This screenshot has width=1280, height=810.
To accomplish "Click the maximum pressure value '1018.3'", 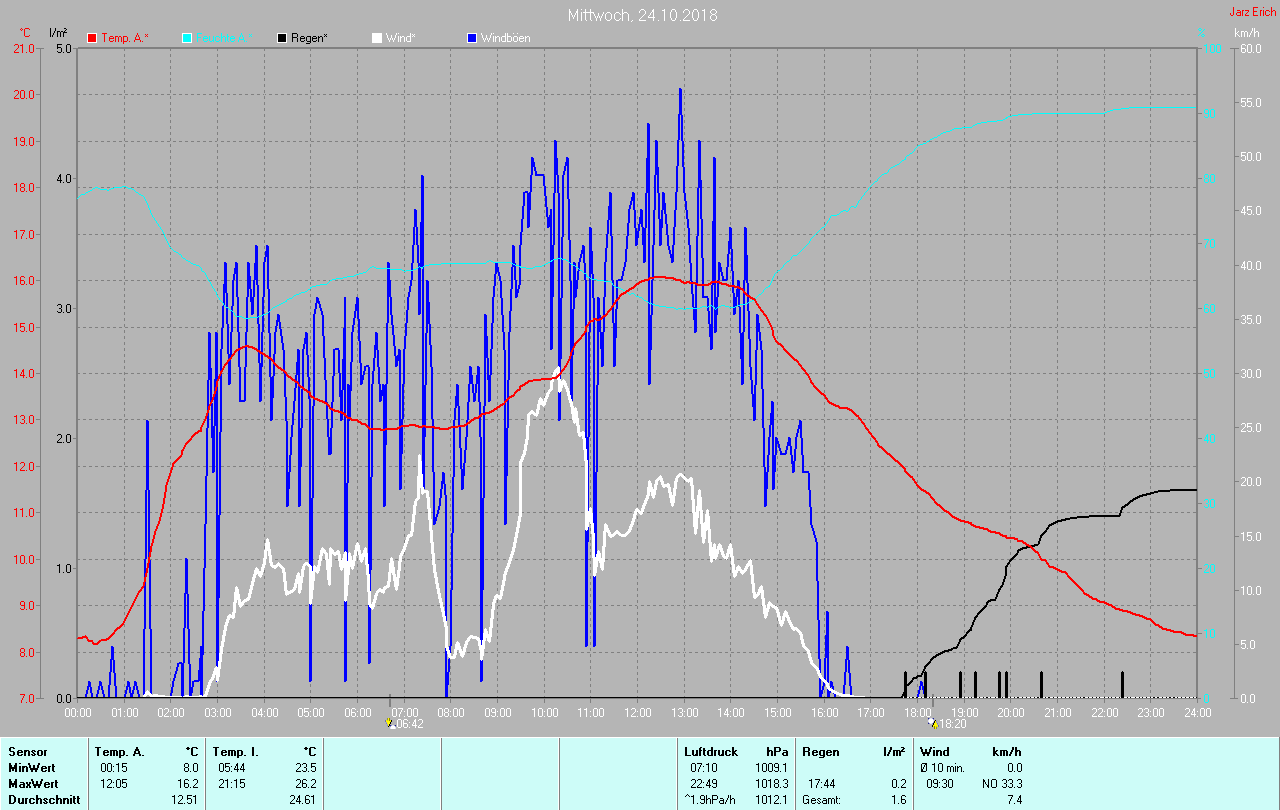I will coord(771,784).
